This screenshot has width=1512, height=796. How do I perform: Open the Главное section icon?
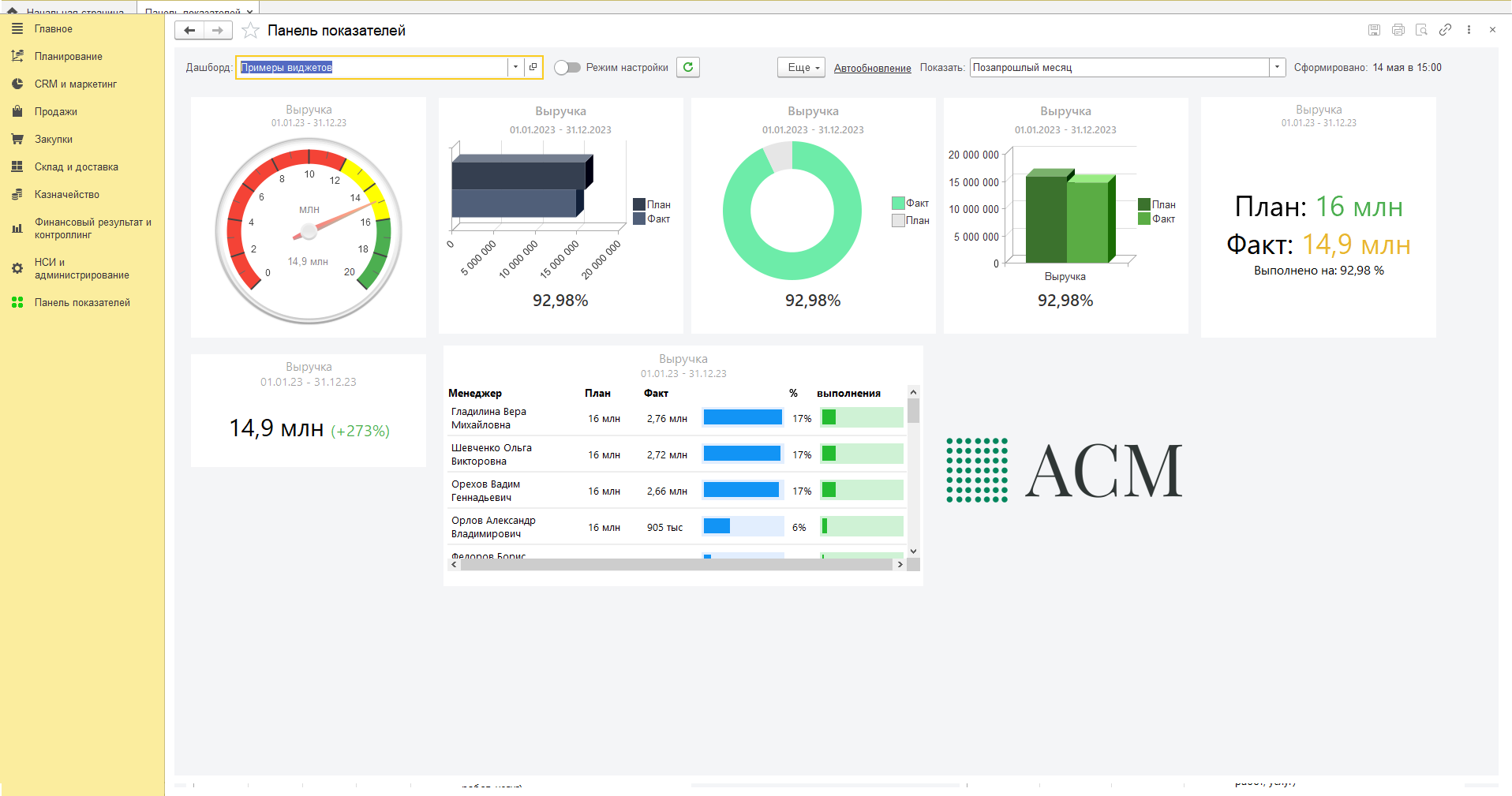click(17, 28)
